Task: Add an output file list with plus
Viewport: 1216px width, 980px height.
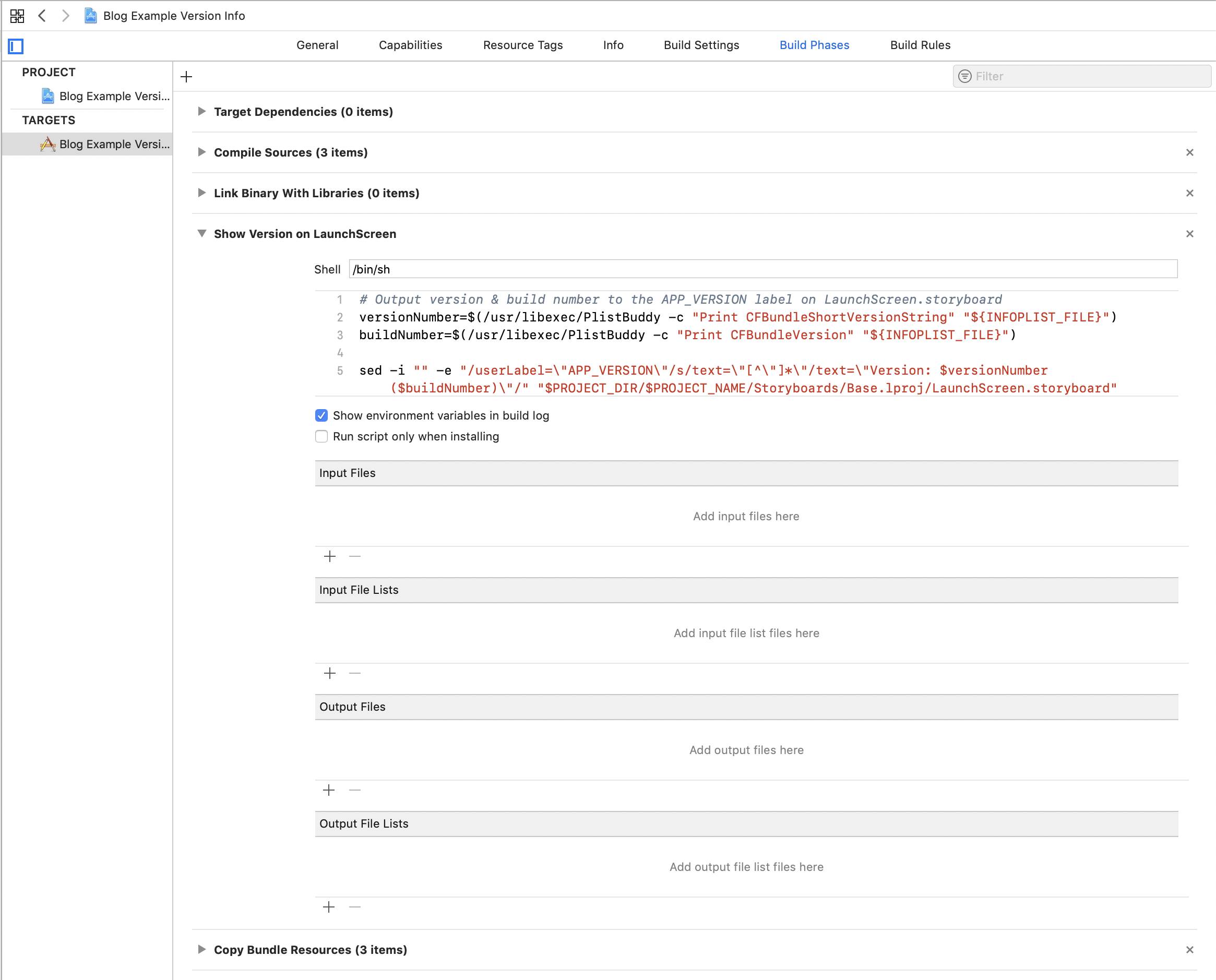Action: (x=329, y=907)
